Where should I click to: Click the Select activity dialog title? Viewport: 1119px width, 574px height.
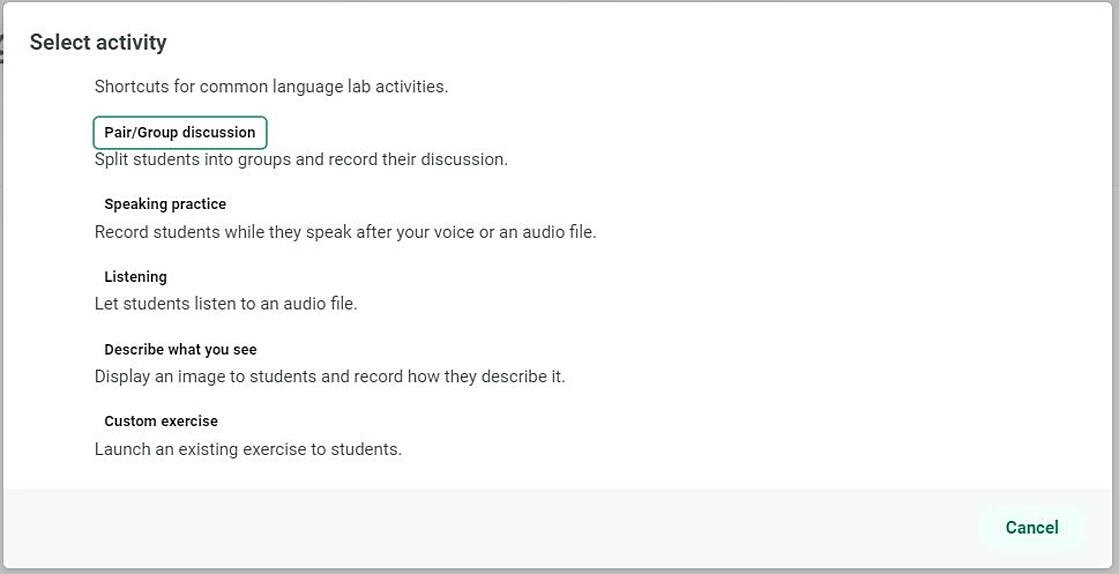pyautogui.click(x=98, y=42)
